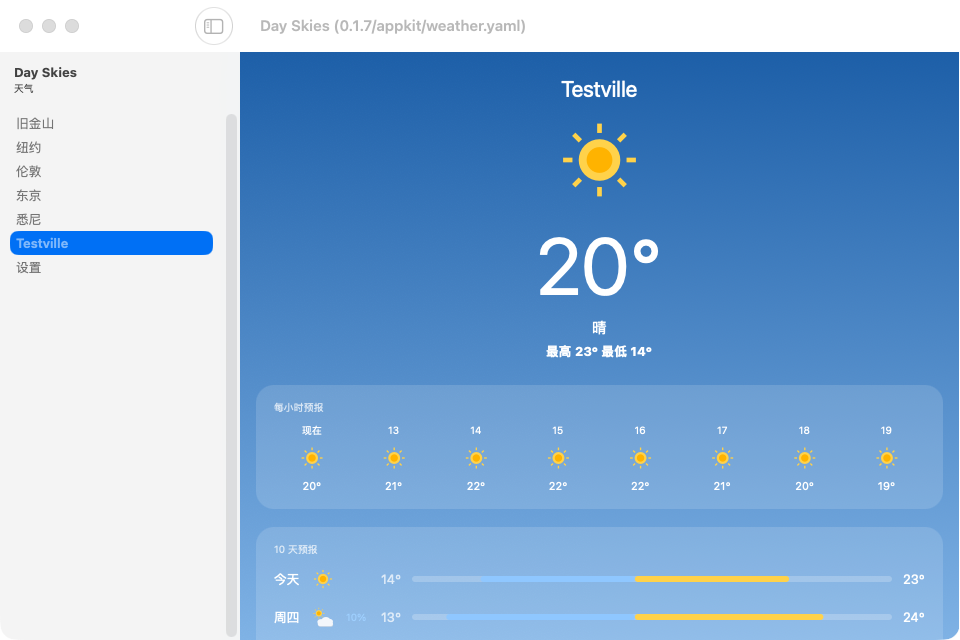Viewport: 960px width, 640px height.
Task: Click the 最高 23° 最低 14° text
Action: pyautogui.click(x=599, y=352)
